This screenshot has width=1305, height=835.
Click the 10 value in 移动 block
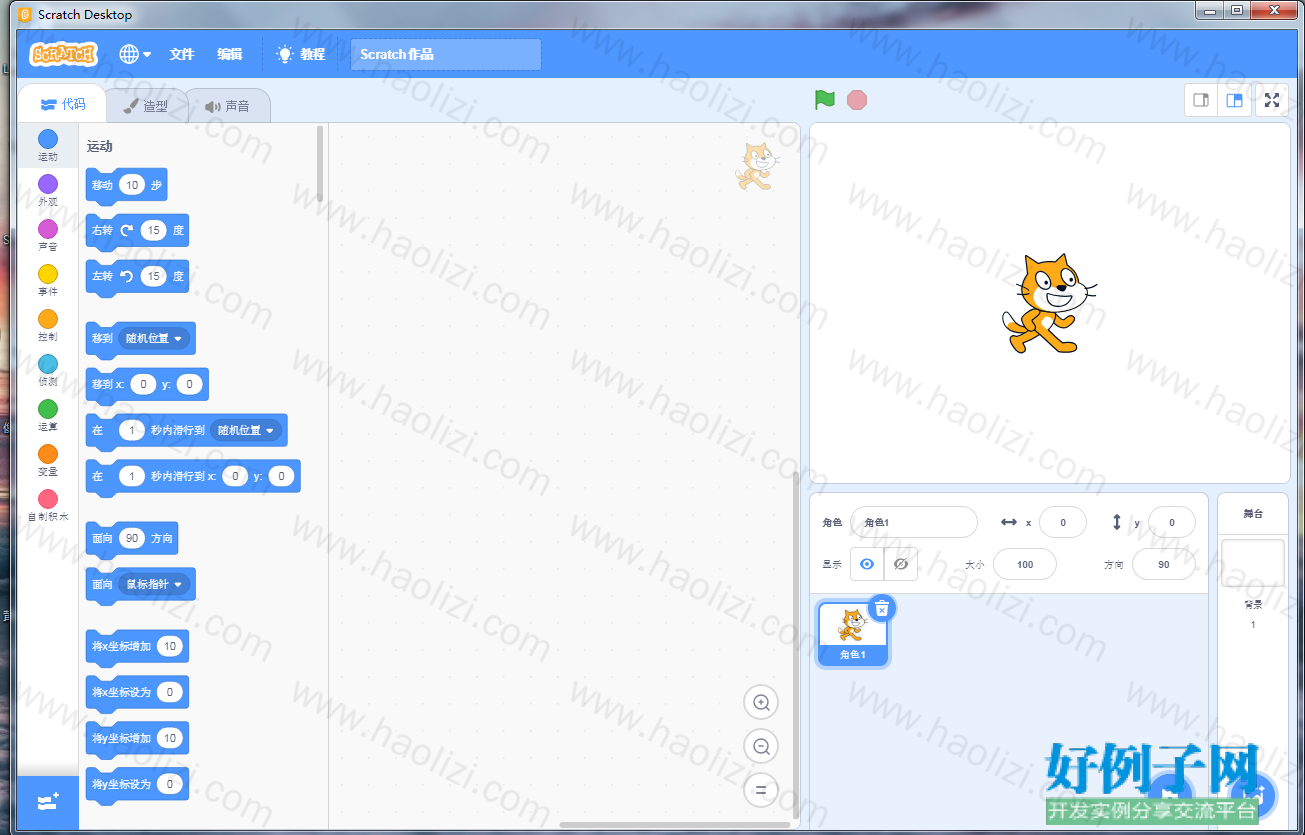(132, 185)
